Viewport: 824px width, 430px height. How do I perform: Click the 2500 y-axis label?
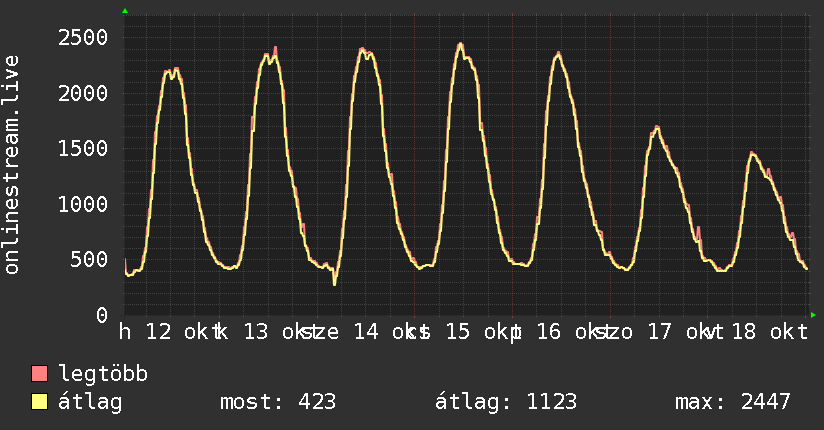tap(83, 38)
